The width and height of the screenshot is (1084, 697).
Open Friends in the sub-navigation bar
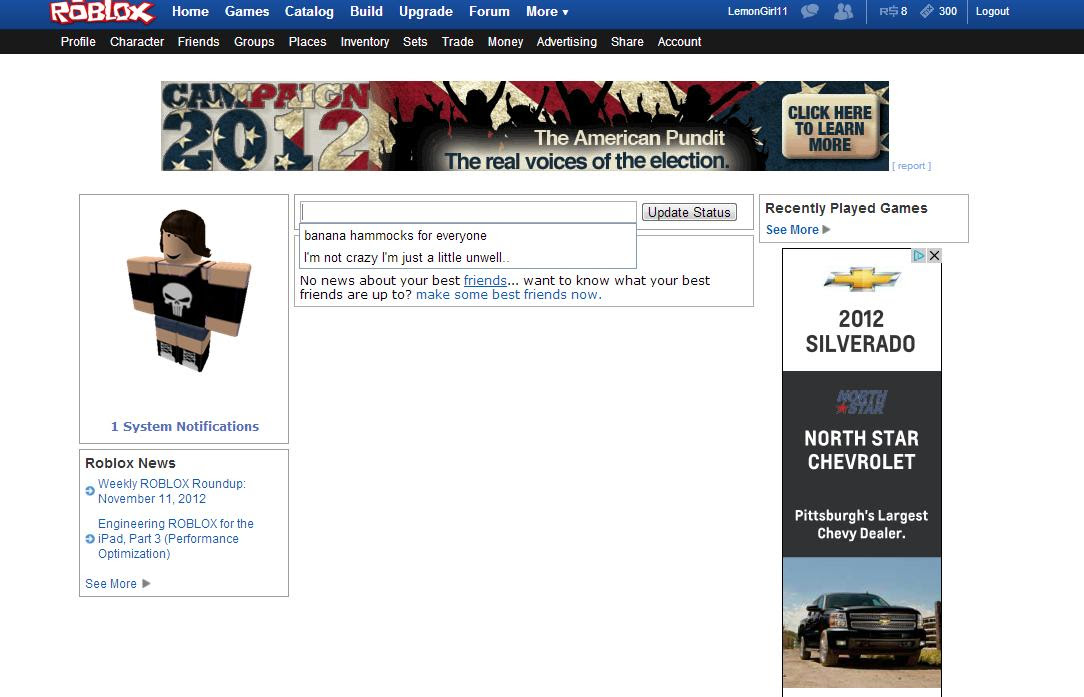click(198, 41)
